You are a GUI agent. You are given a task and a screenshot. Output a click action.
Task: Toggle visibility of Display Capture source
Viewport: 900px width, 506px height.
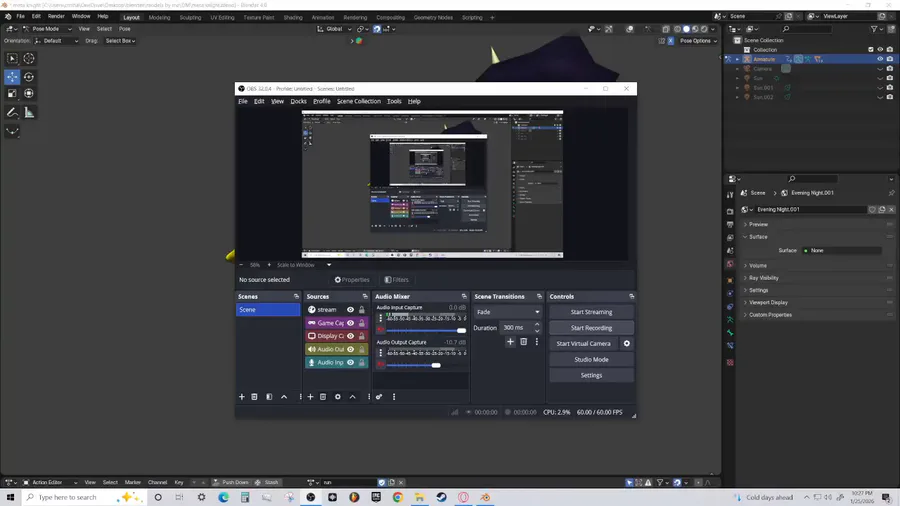point(350,336)
